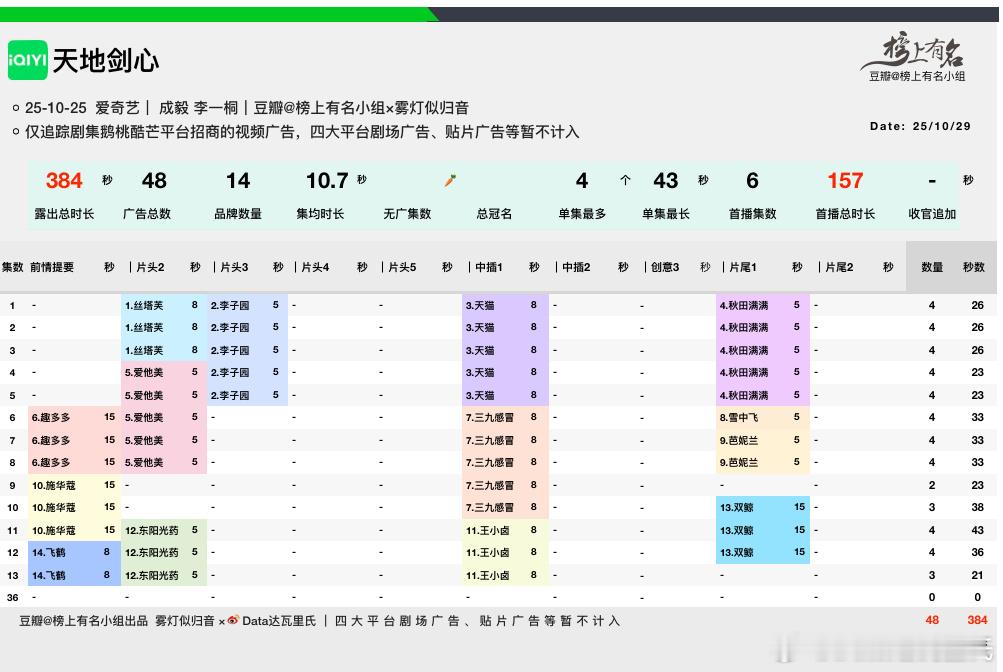Click the 片头3 column header
Image resolution: width=1003 pixels, height=672 pixels.
point(234,267)
